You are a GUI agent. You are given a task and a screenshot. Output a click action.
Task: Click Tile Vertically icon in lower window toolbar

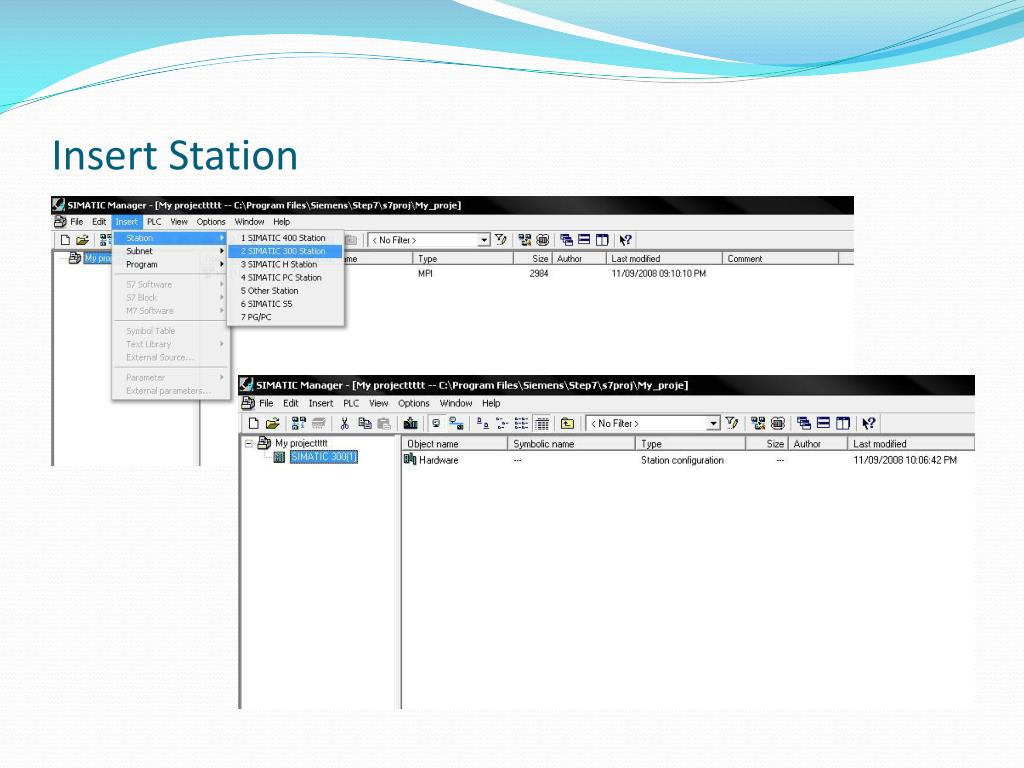pyautogui.click(x=843, y=423)
